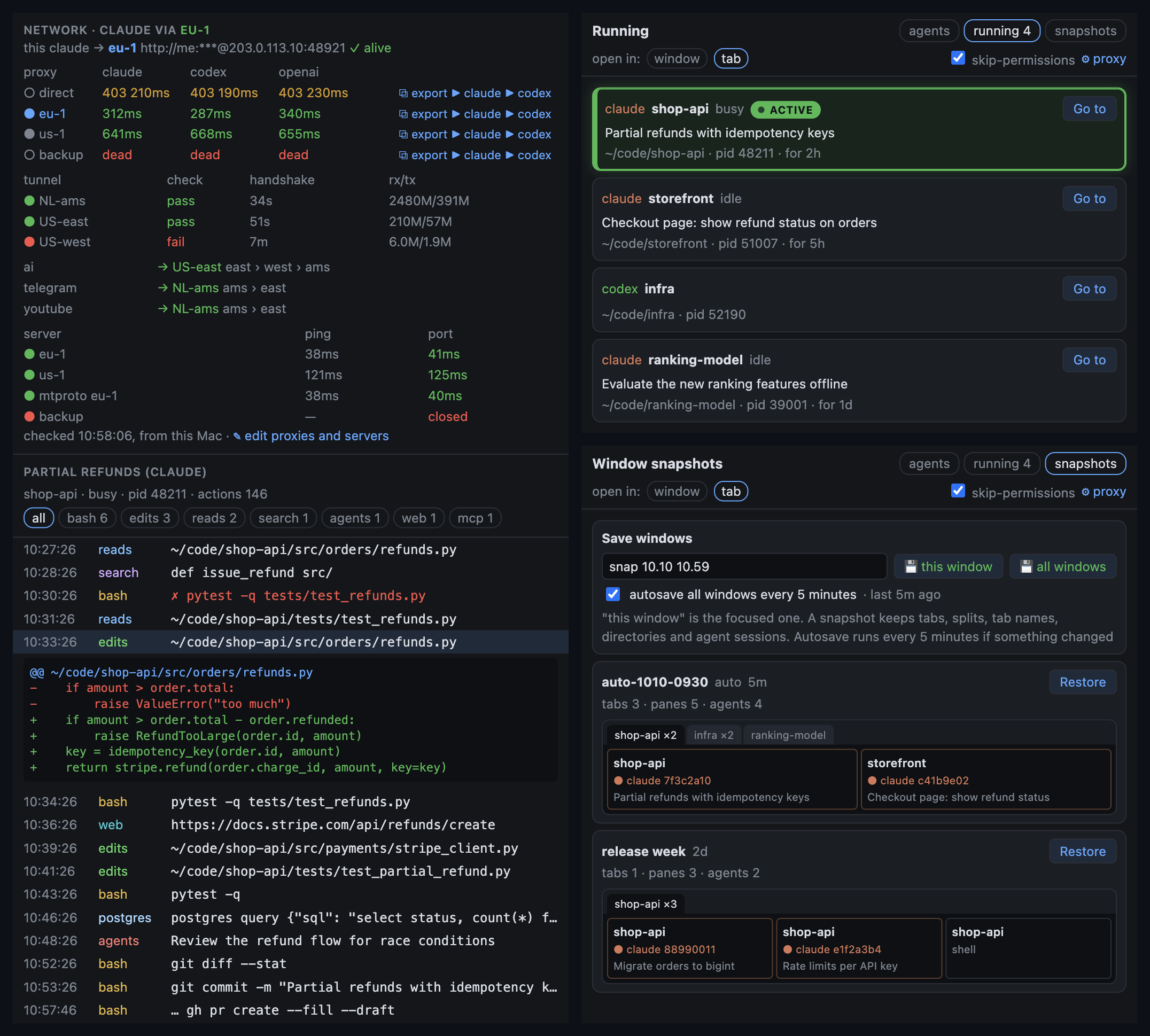Go to the shop-api claude session
The height and width of the screenshot is (1036, 1150).
click(1089, 108)
